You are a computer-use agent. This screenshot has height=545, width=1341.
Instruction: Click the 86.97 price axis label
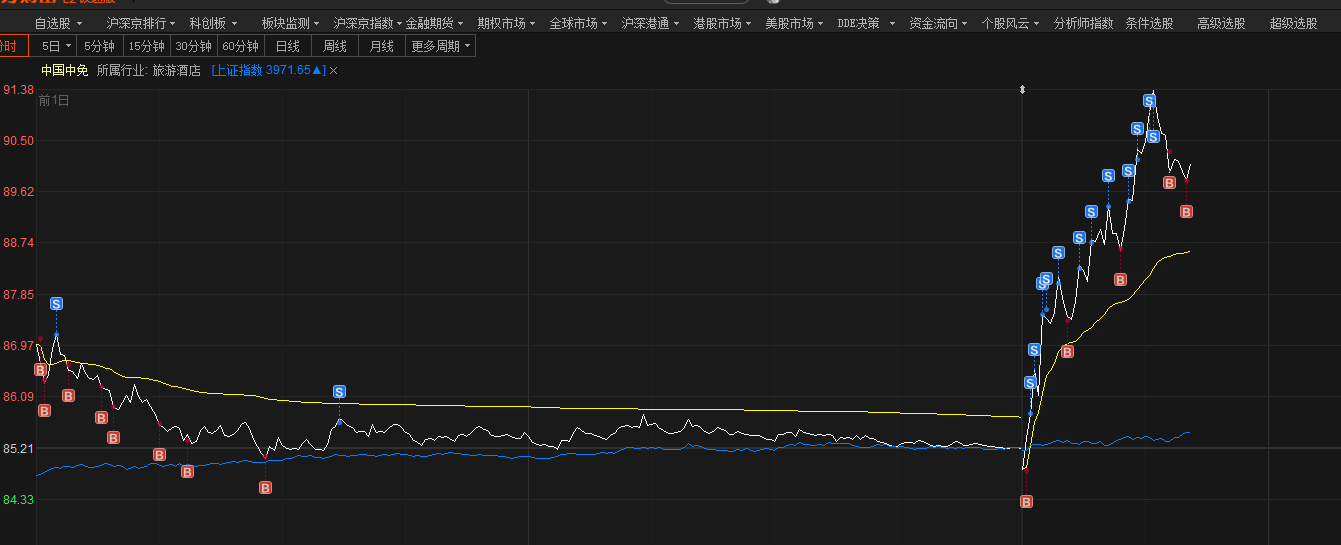[x=19, y=346]
